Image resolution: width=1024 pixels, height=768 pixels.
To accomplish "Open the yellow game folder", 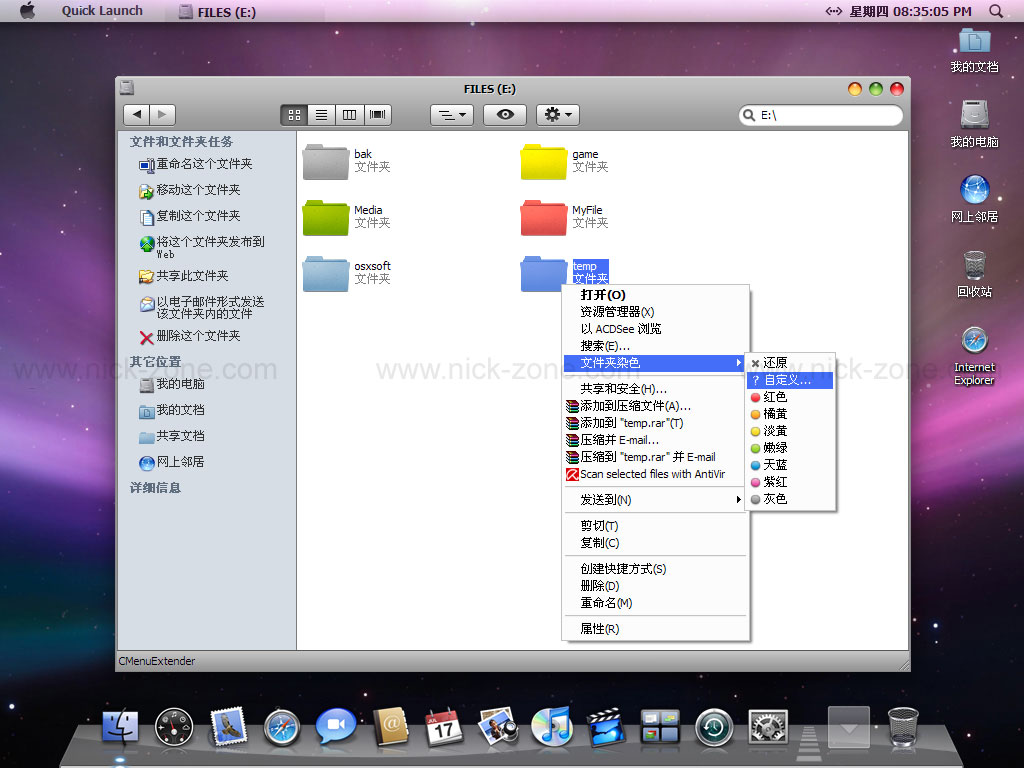I will [x=544, y=162].
